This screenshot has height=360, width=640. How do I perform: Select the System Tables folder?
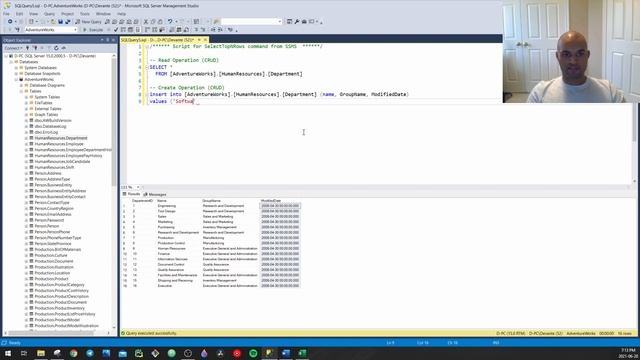47,97
